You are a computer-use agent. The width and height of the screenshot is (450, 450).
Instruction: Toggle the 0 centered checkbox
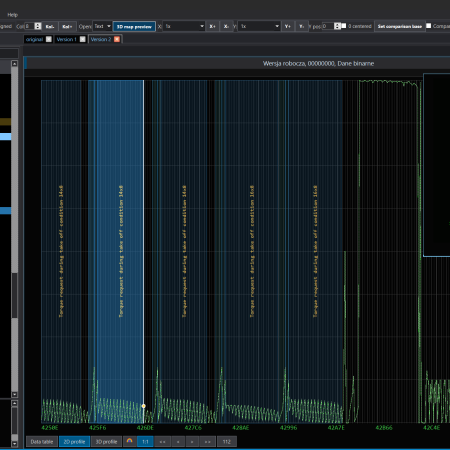(344, 26)
